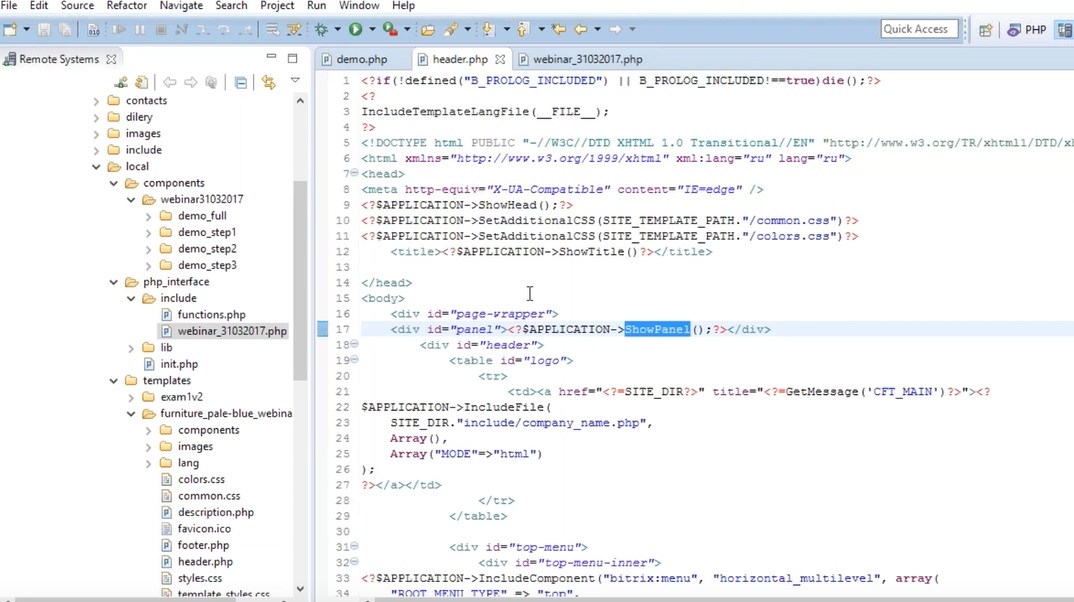The height and width of the screenshot is (602, 1074).
Task: Click the Forward navigation arrow icon
Action: (x=615, y=29)
